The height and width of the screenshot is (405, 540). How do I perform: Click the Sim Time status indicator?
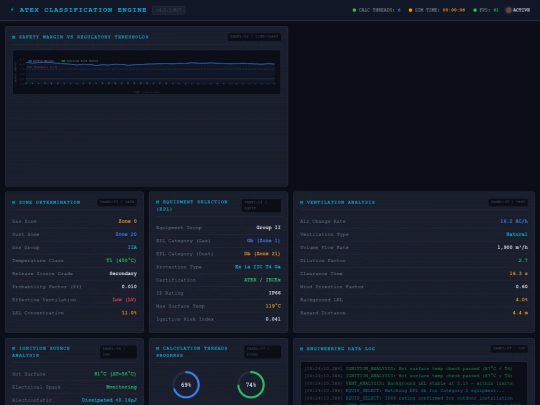click(x=437, y=10)
